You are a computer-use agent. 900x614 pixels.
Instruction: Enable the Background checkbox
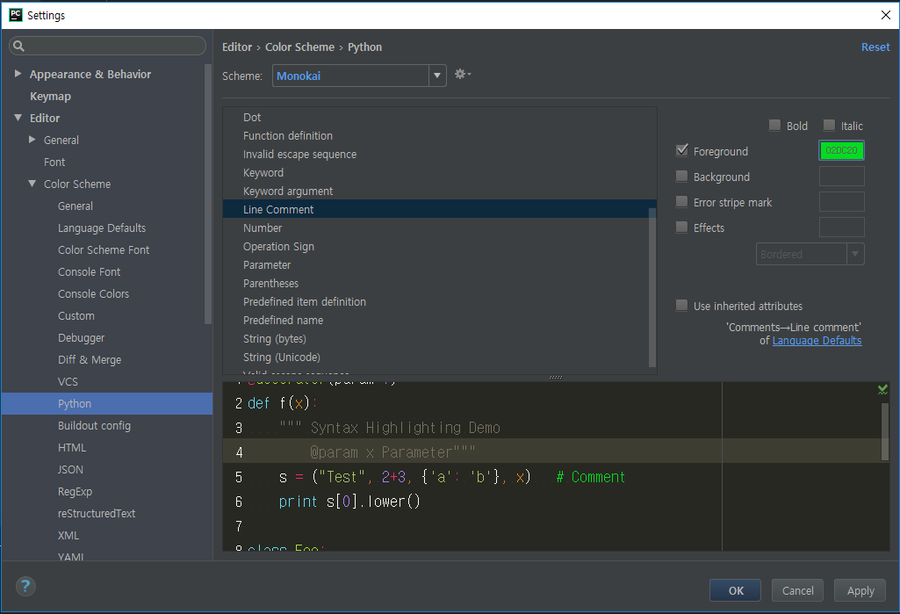pos(681,176)
